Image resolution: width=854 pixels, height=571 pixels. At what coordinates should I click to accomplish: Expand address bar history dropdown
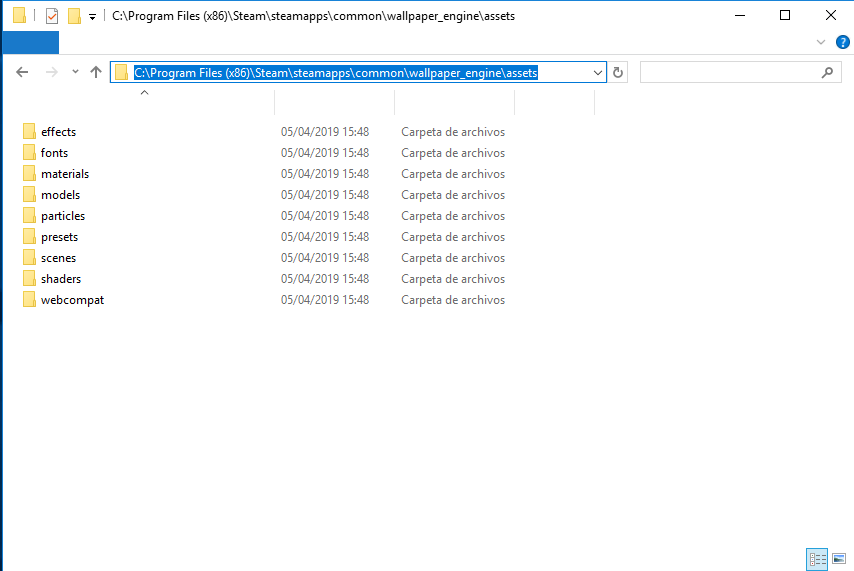click(x=597, y=72)
